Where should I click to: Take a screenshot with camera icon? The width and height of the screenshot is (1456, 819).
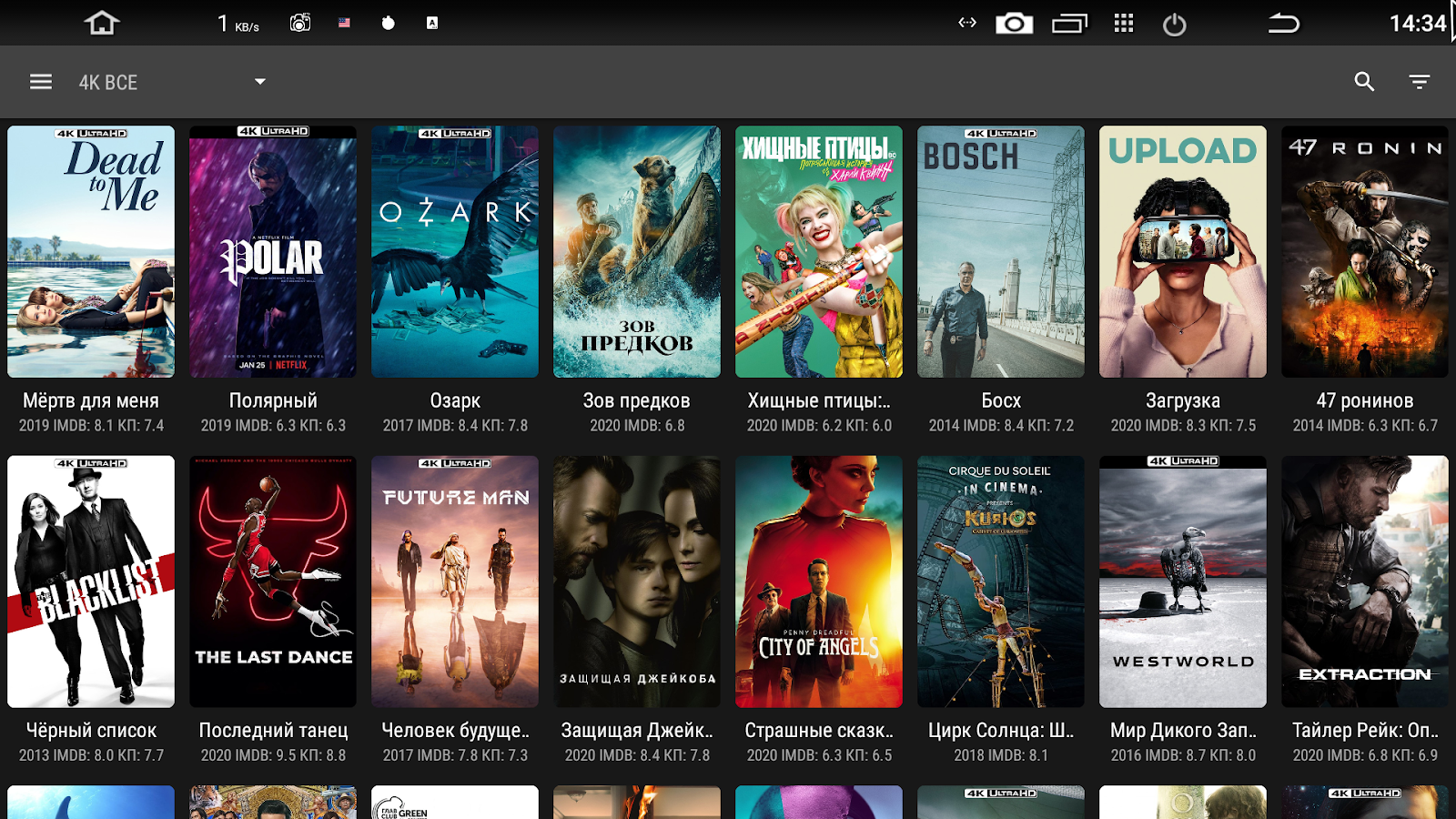1014,24
